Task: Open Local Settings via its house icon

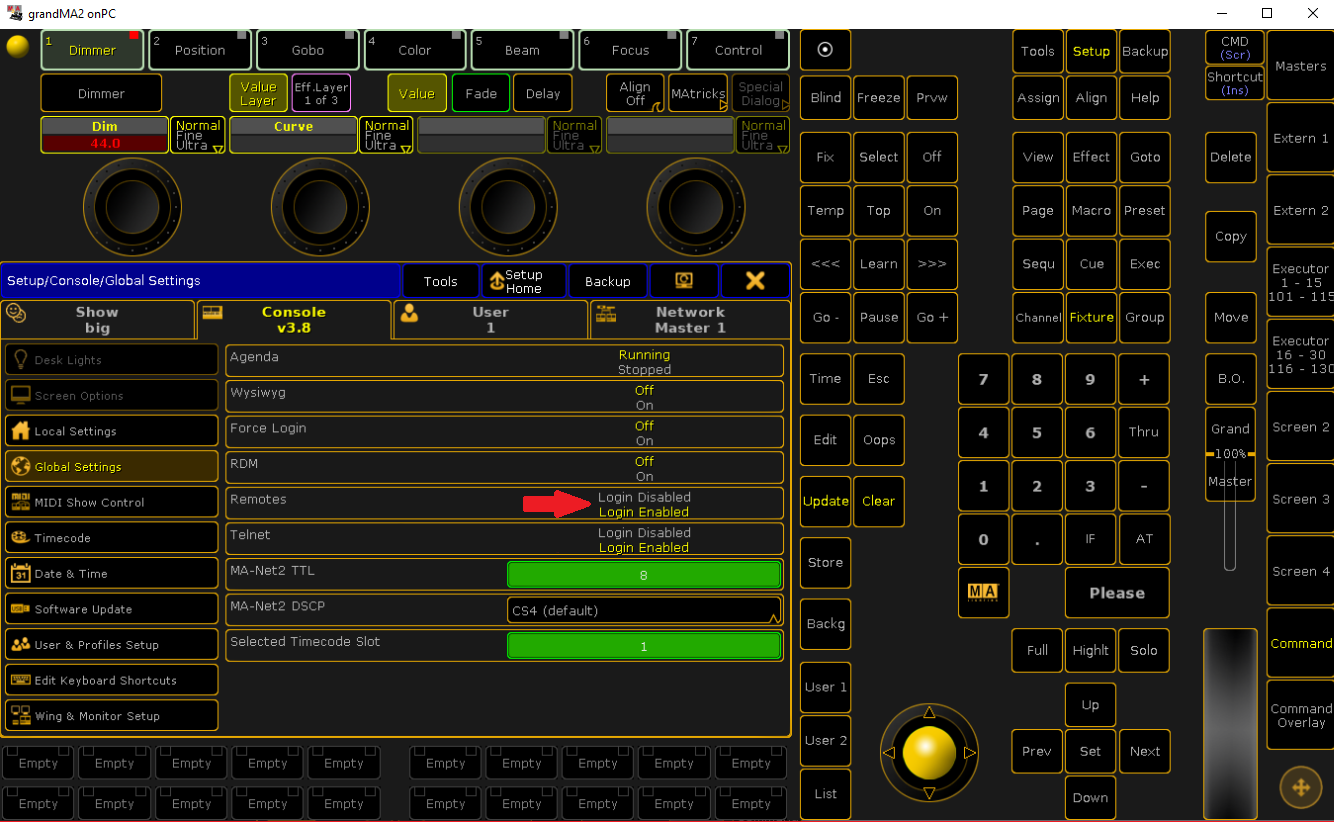Action: coord(20,431)
